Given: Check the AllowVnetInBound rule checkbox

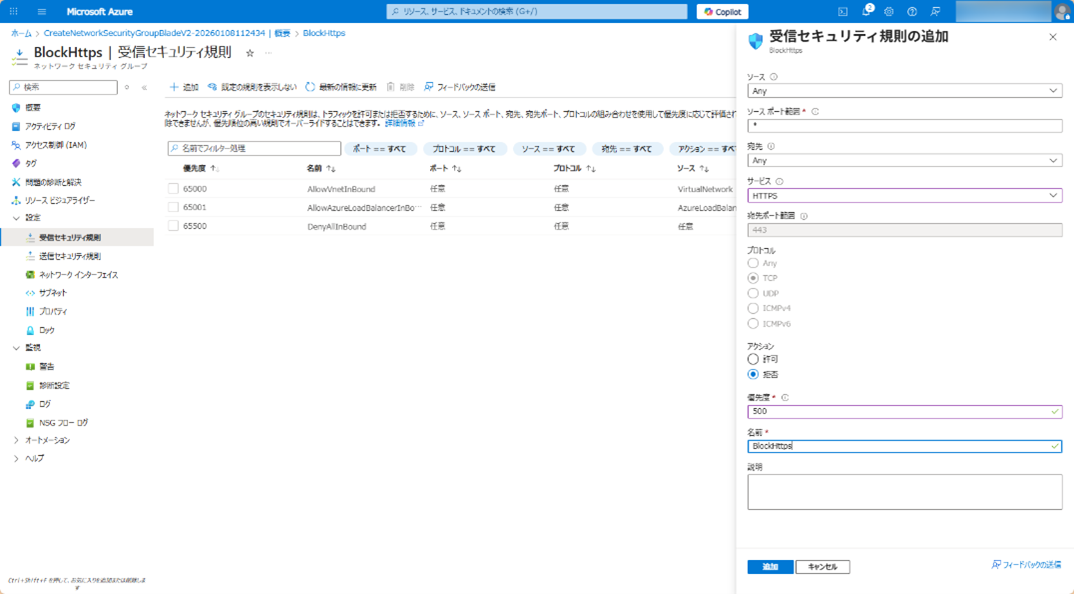Looking at the screenshot, I should point(173,189).
